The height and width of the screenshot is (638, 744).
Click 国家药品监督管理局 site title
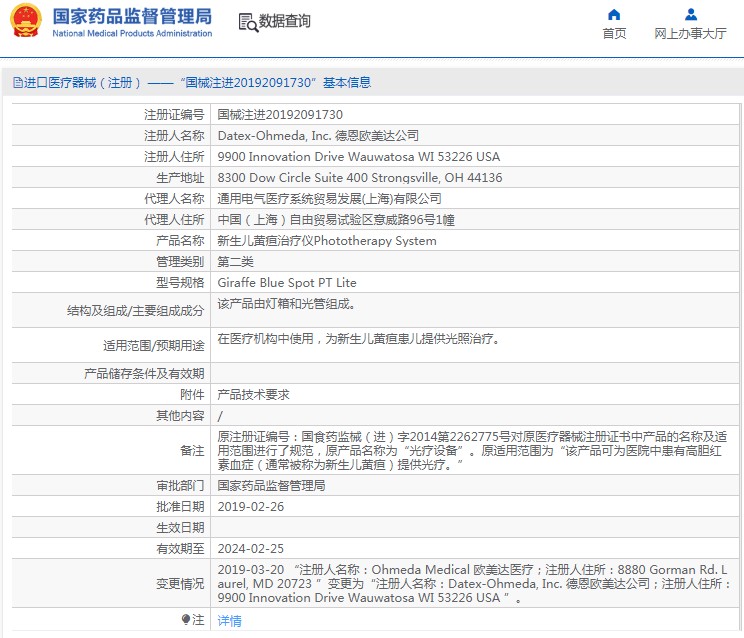[132, 16]
